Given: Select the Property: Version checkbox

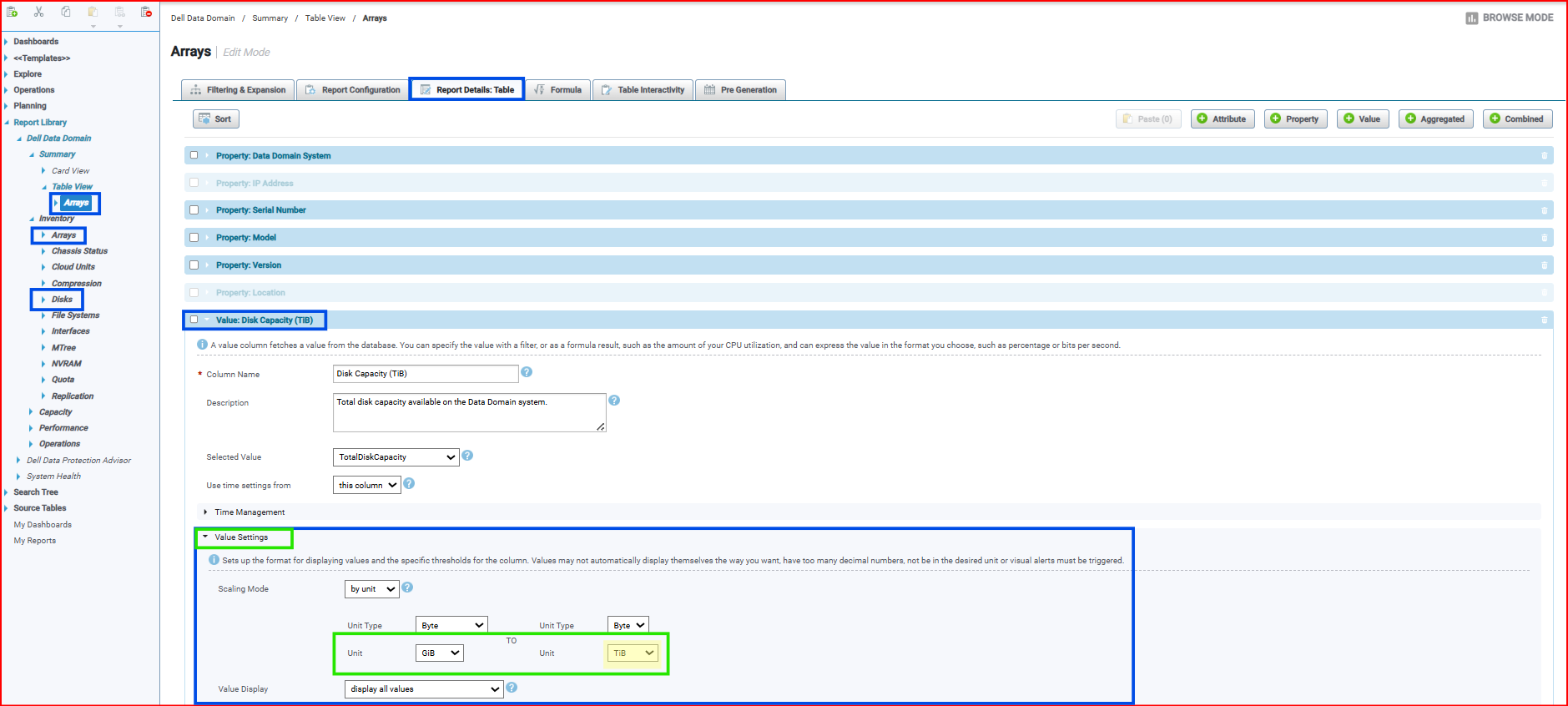Looking at the screenshot, I should pos(194,265).
